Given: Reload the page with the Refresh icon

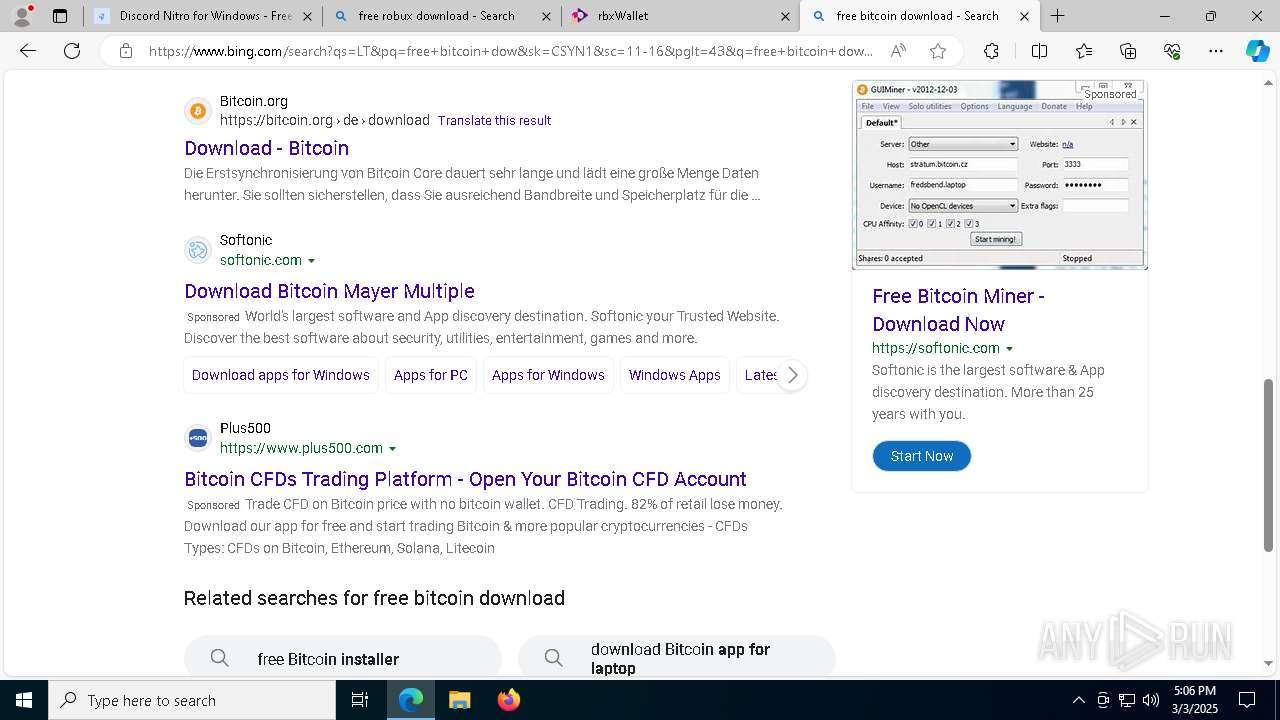Looking at the screenshot, I should pos(72,51).
